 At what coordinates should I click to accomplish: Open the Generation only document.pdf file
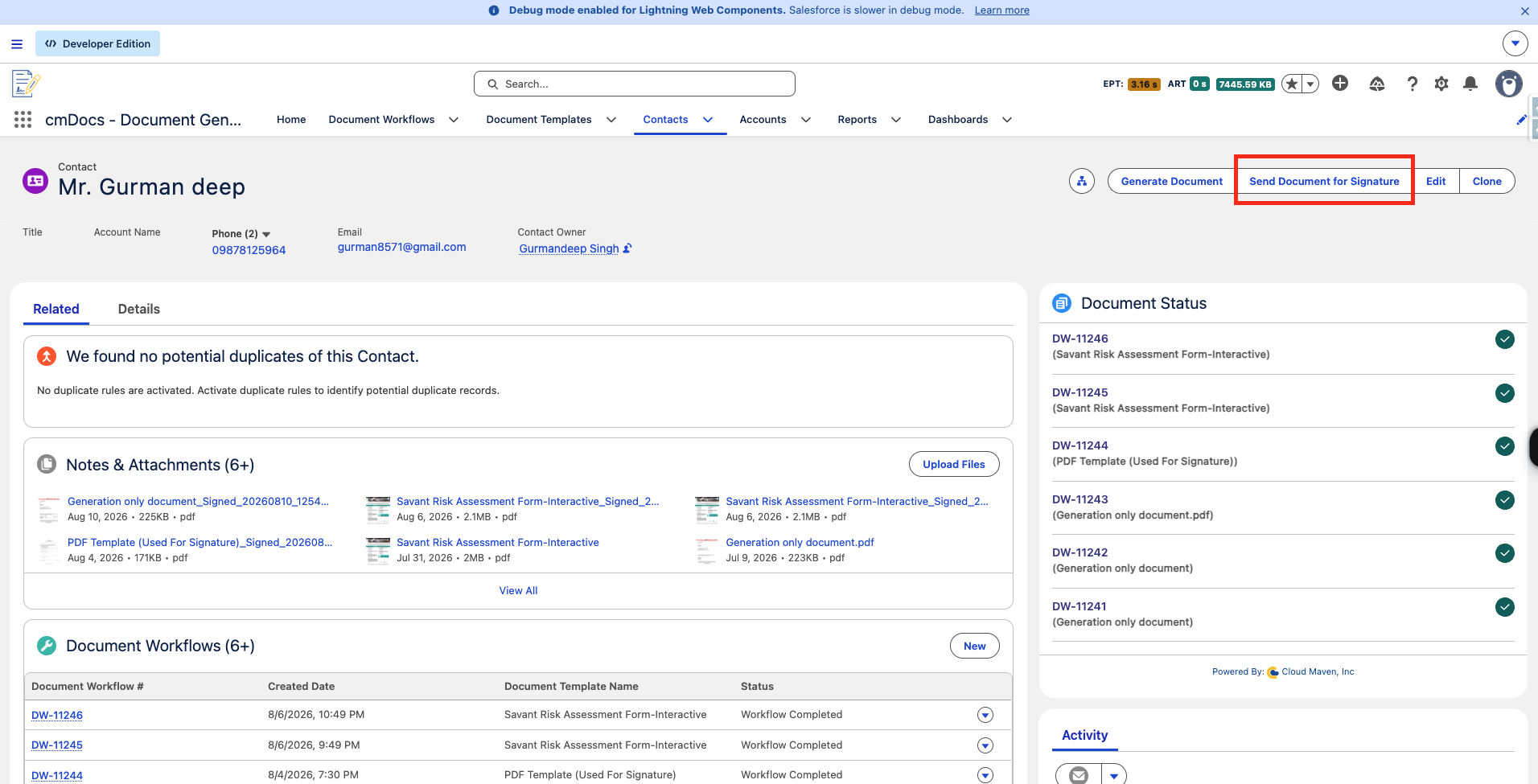pyautogui.click(x=800, y=542)
